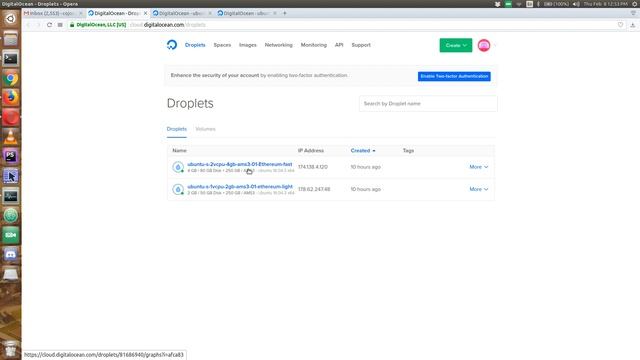This screenshot has height=360, width=640.
Task: Open the Ubuntu Dash launcher
Action: click(11, 19)
